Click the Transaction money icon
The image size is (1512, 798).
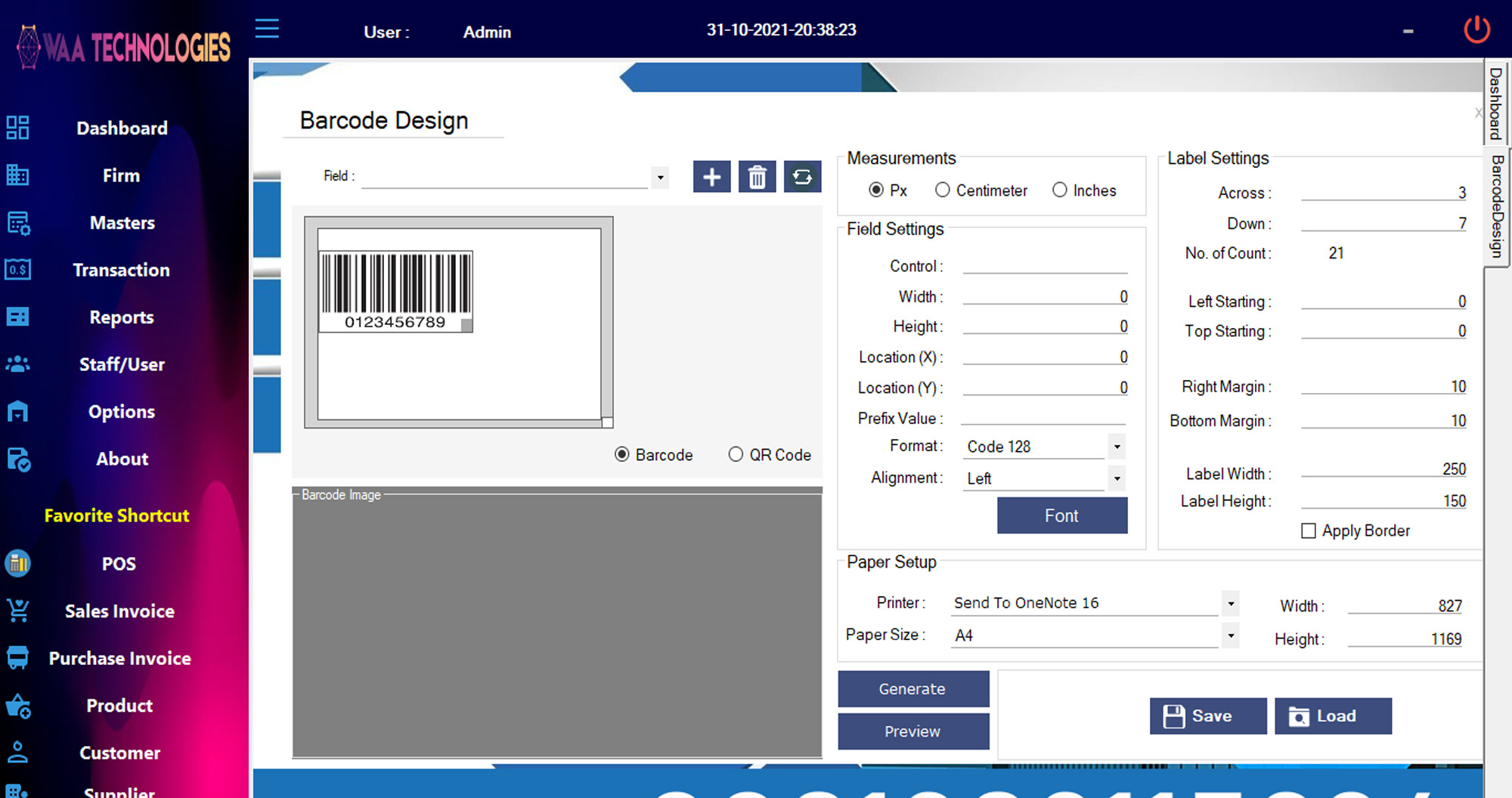pyautogui.click(x=18, y=270)
